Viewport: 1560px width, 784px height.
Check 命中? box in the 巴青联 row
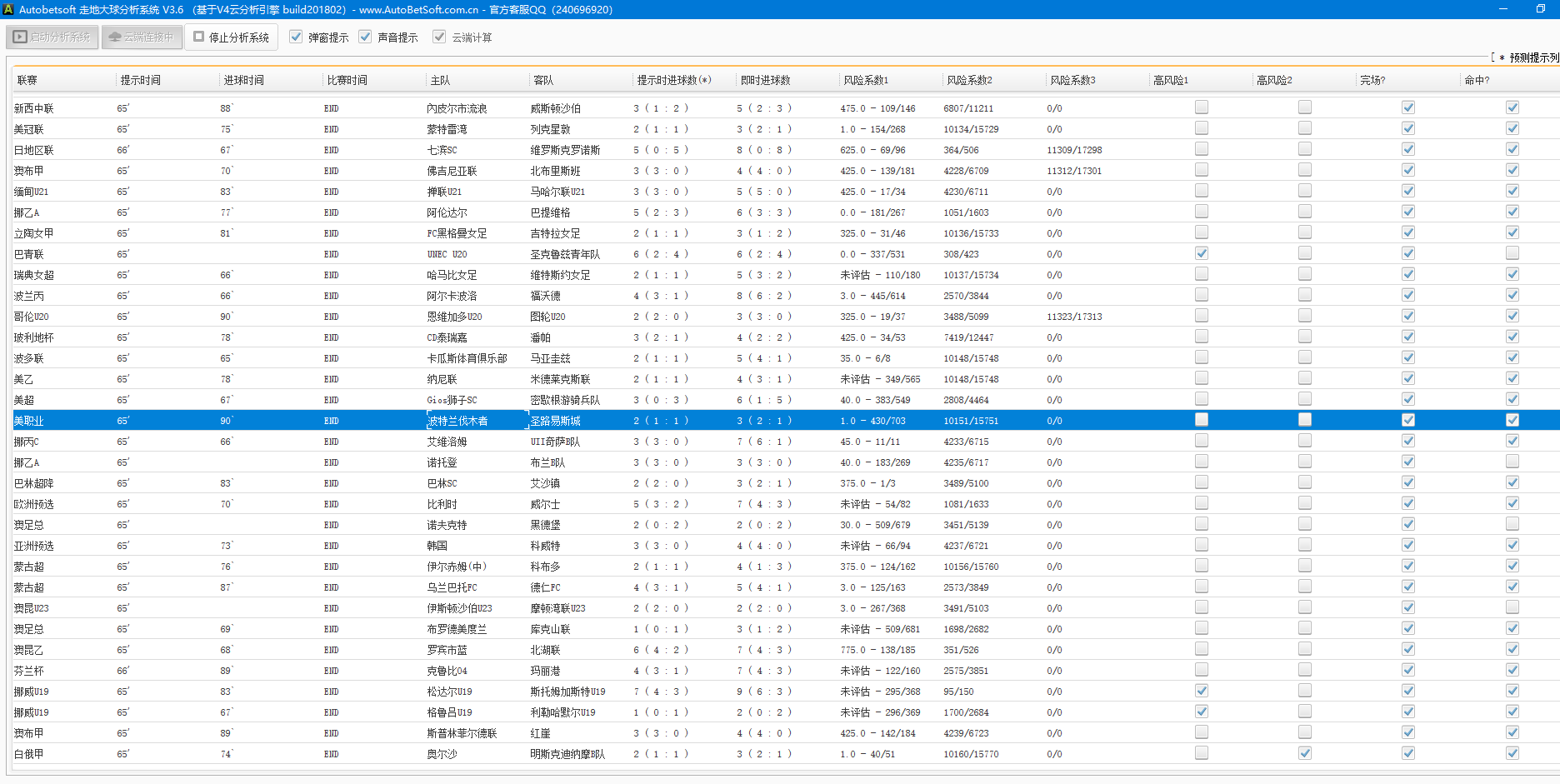click(x=1512, y=253)
